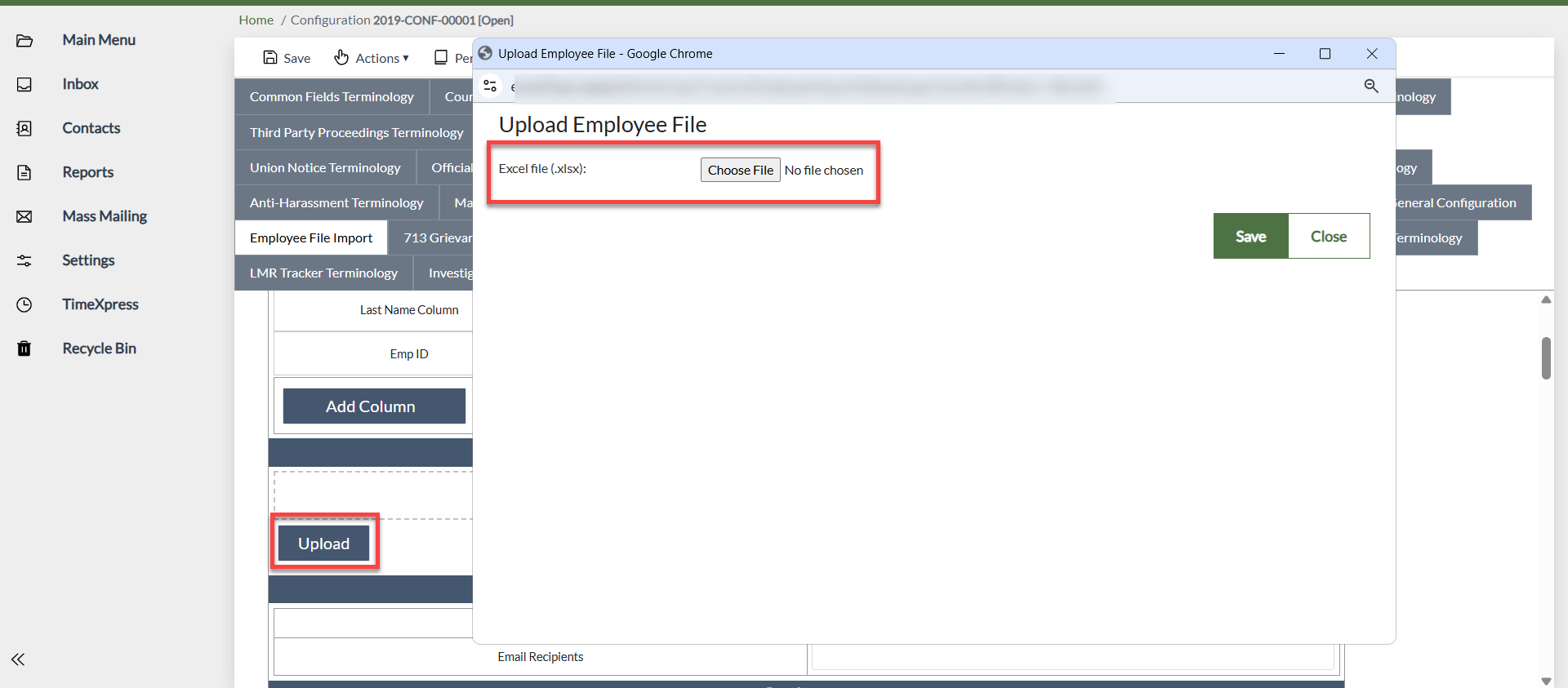Screen dimensions: 1568x688
Task: Click Emp ID label
Action: tap(409, 354)
